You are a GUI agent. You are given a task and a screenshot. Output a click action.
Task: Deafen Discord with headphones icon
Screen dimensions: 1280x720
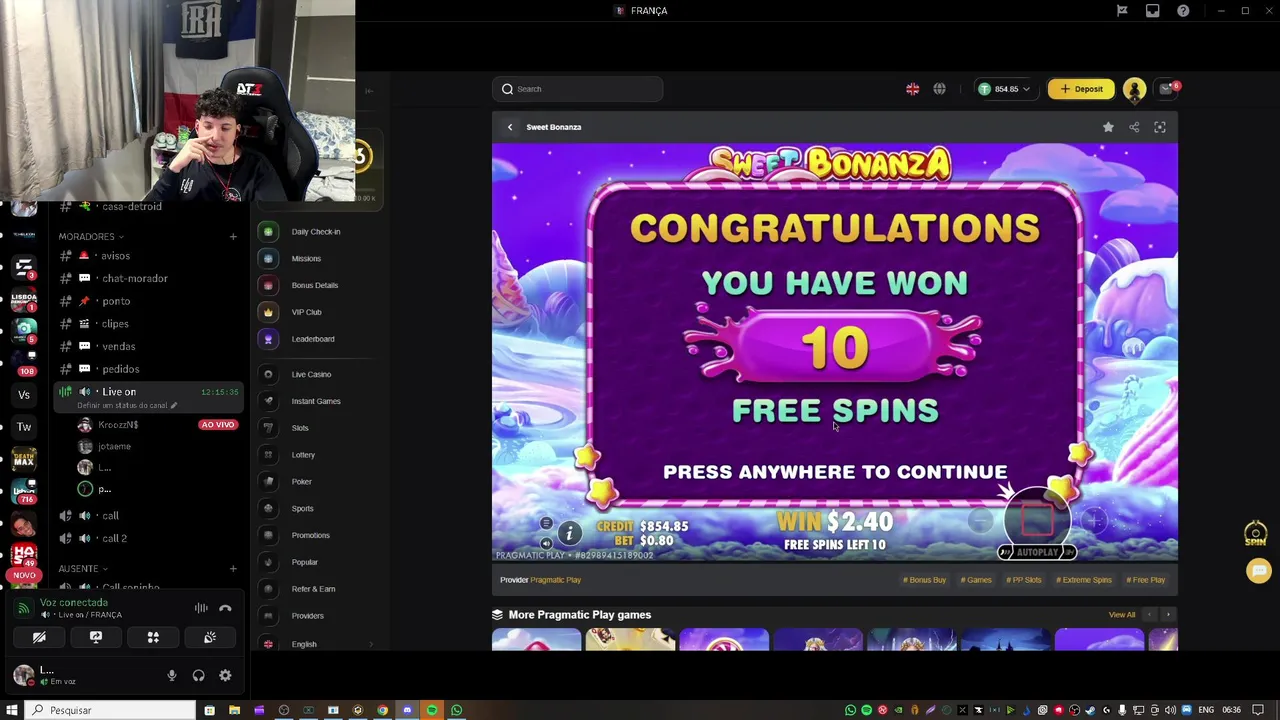click(x=198, y=676)
